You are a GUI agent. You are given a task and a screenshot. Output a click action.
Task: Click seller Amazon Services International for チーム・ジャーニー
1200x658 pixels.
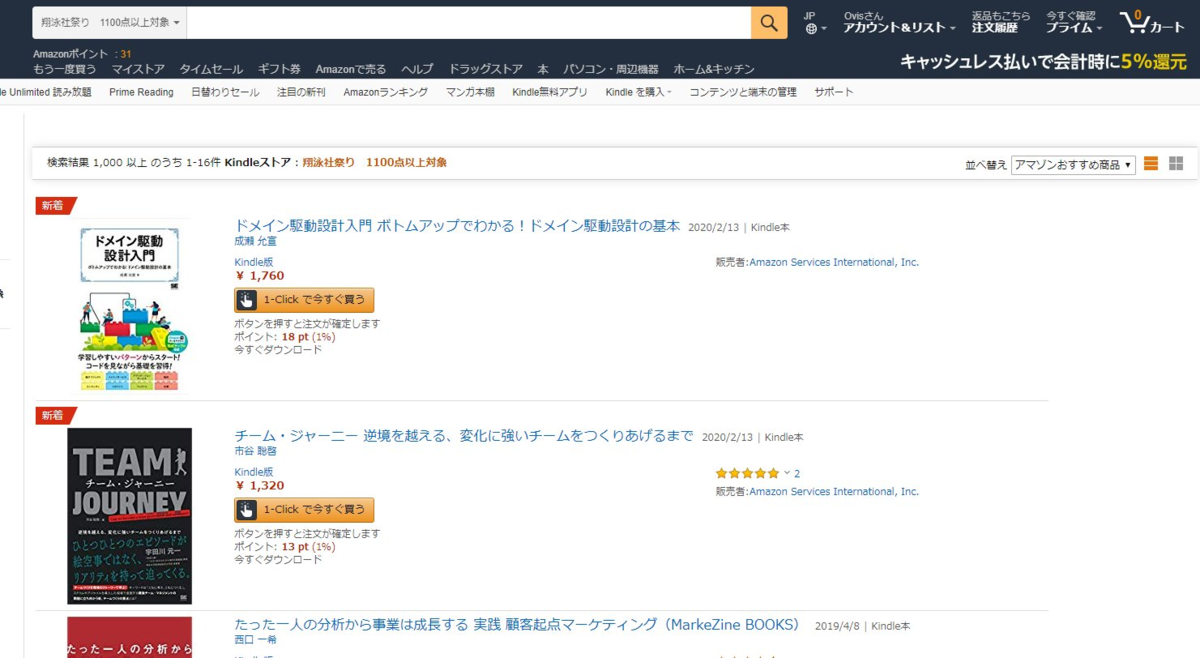tap(834, 492)
